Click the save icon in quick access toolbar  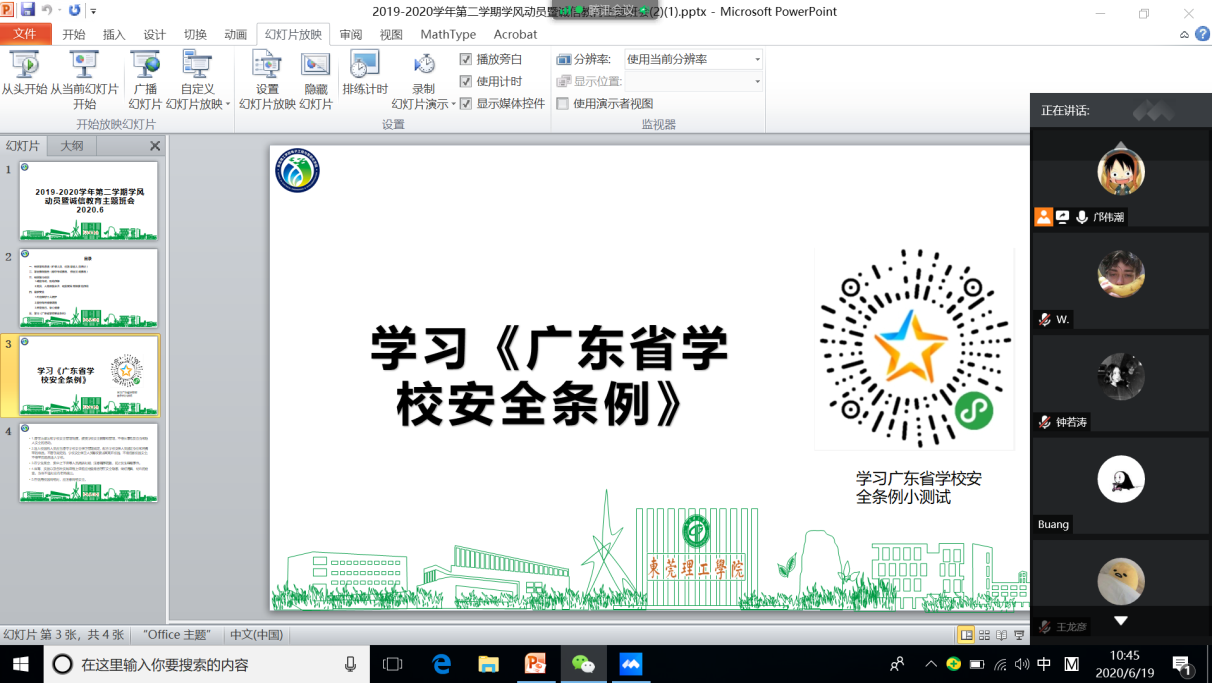point(28,11)
